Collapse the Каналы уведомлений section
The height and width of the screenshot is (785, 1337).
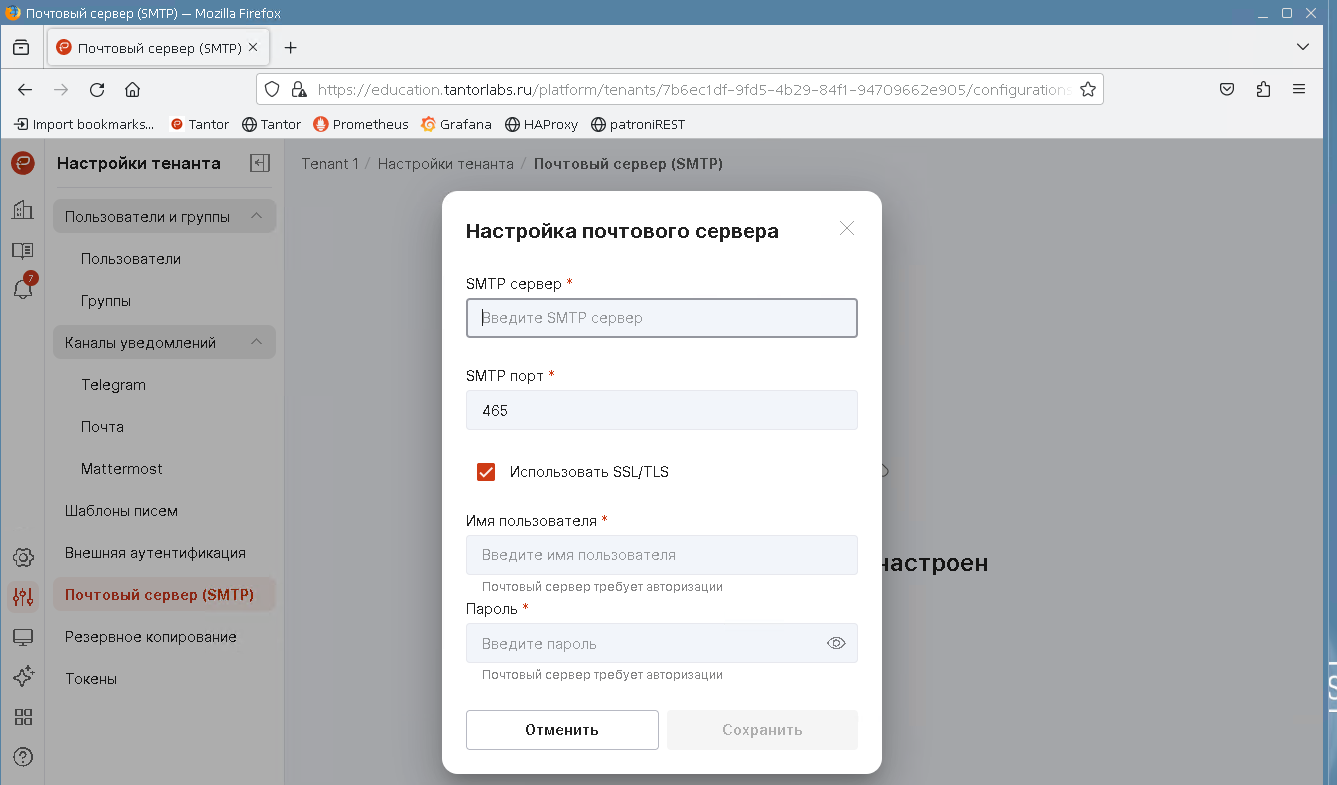[x=256, y=343]
